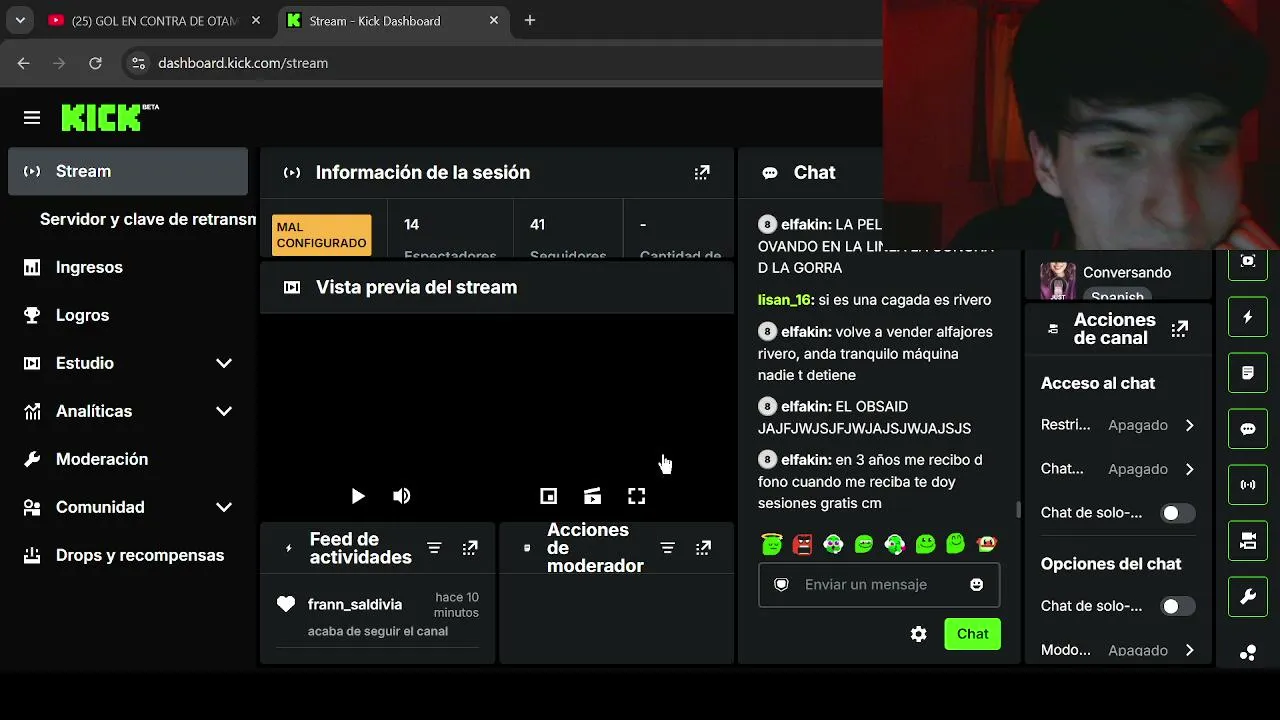Toggle Chat de solo switch under Acceso al chat

coord(1177,513)
